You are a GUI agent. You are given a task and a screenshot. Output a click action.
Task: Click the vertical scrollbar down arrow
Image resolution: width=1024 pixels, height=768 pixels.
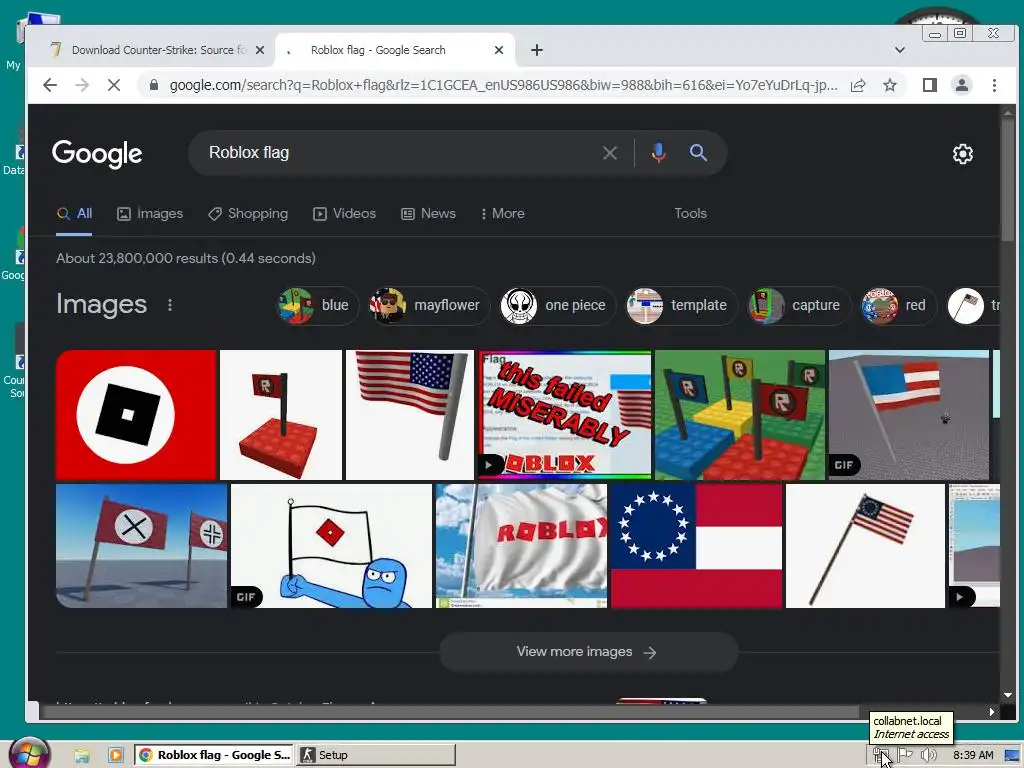pos(1008,696)
